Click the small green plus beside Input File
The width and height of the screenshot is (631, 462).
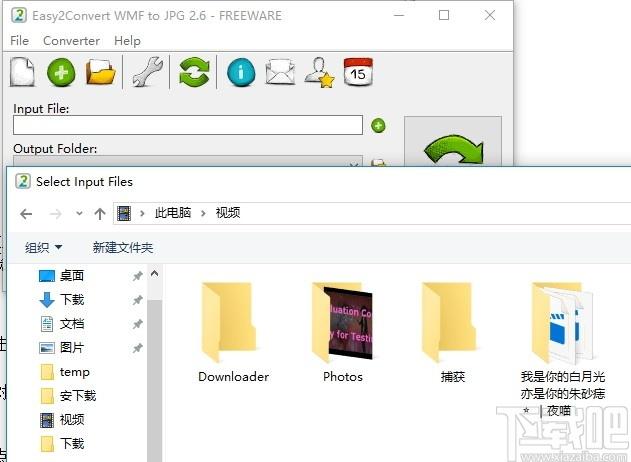378,126
